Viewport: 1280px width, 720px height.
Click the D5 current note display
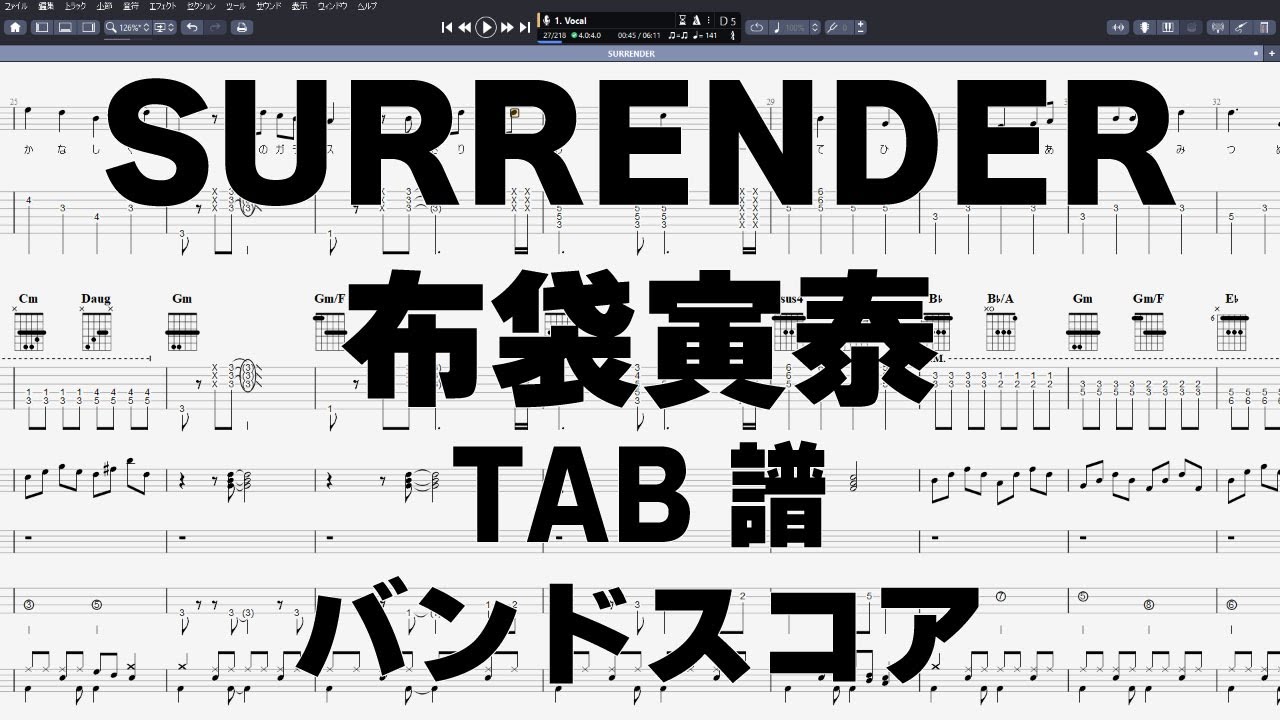click(x=728, y=20)
